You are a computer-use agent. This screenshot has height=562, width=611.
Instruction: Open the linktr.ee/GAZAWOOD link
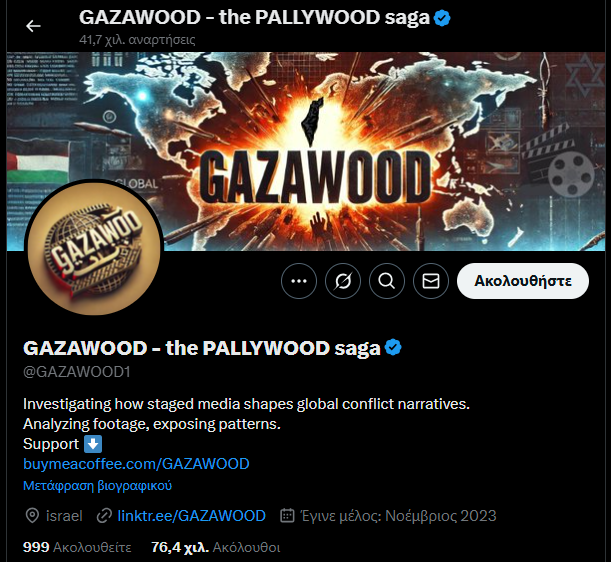point(191,516)
